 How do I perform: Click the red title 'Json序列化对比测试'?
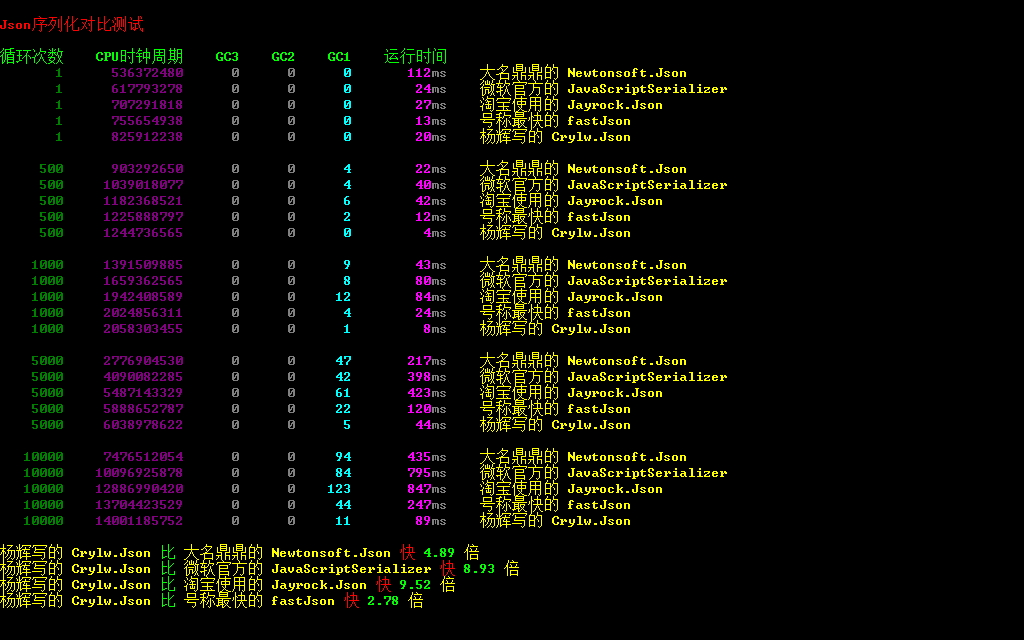72,25
